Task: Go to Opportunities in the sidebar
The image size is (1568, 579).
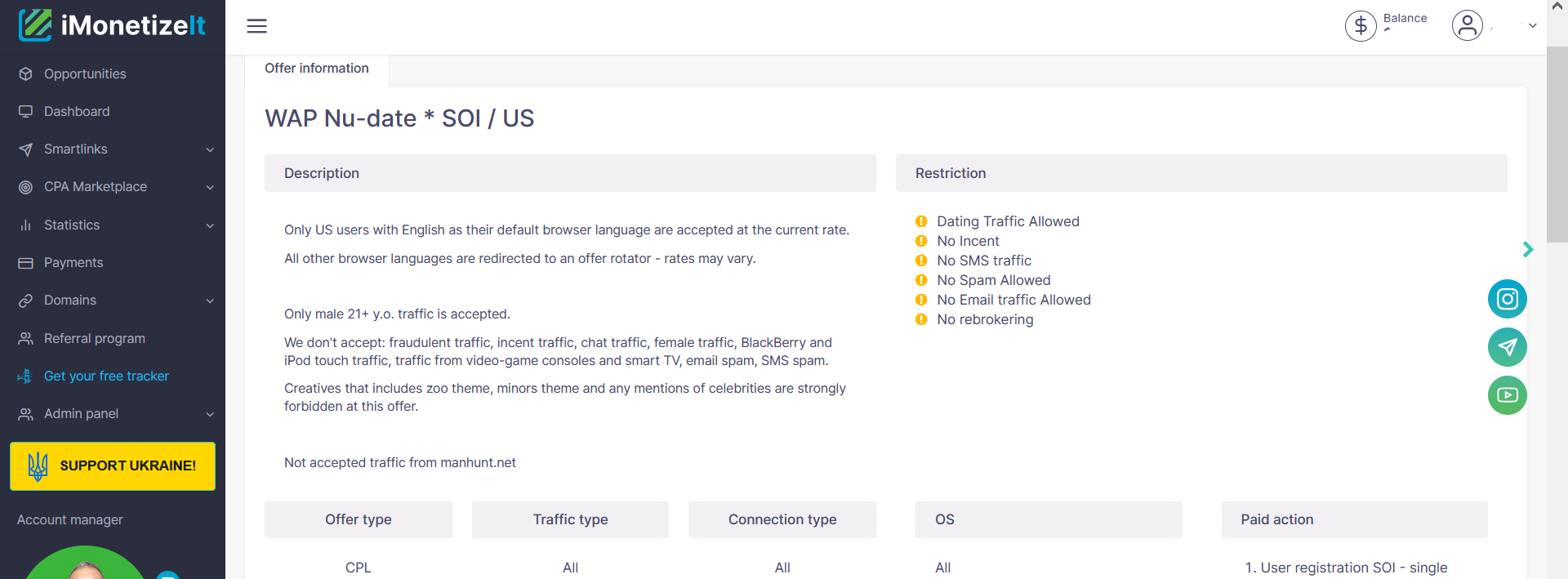Action: (x=85, y=74)
